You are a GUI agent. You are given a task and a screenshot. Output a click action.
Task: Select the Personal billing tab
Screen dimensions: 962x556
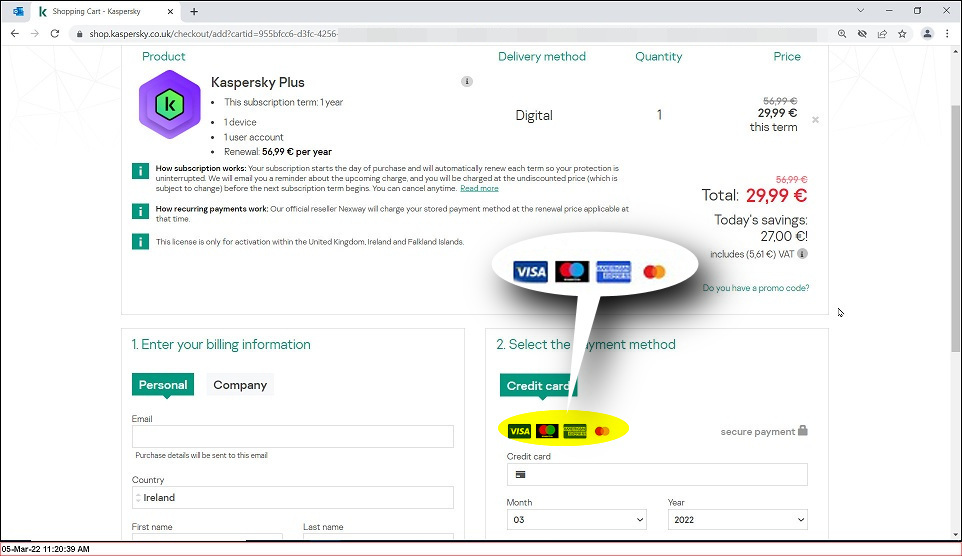coord(163,385)
